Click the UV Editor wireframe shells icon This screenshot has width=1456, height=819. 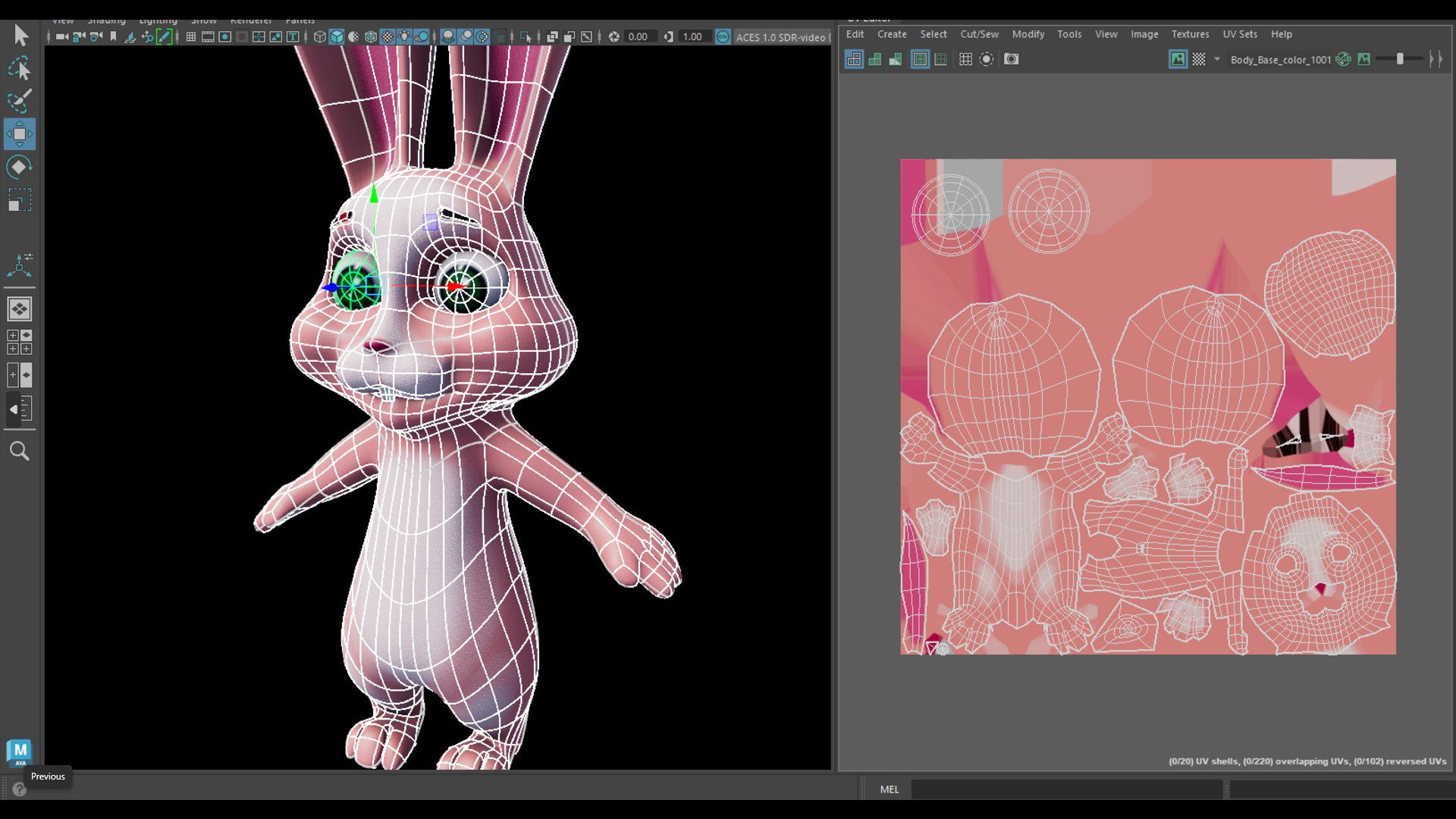854,59
